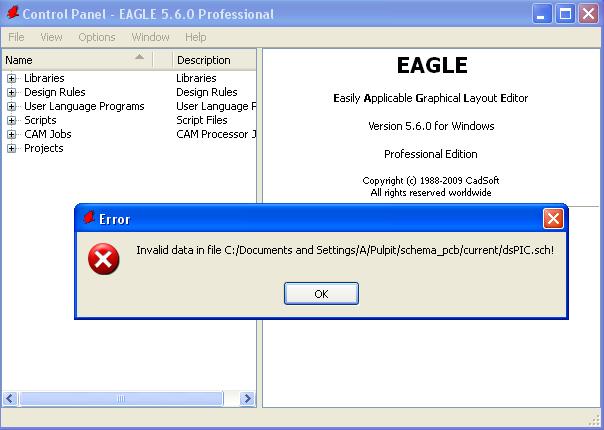Close the Control Panel window

589,14
